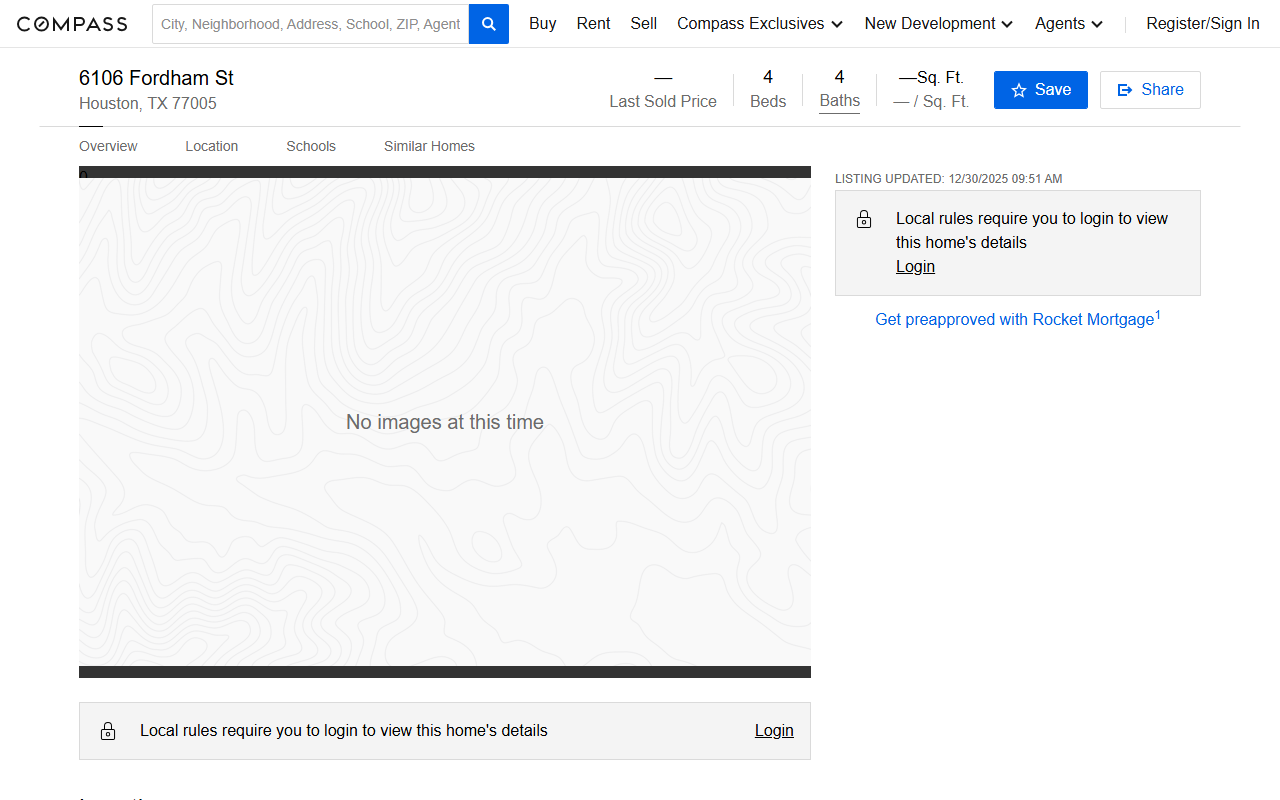The image size is (1280, 800).
Task: Save this home listing
Action: 1041,90
